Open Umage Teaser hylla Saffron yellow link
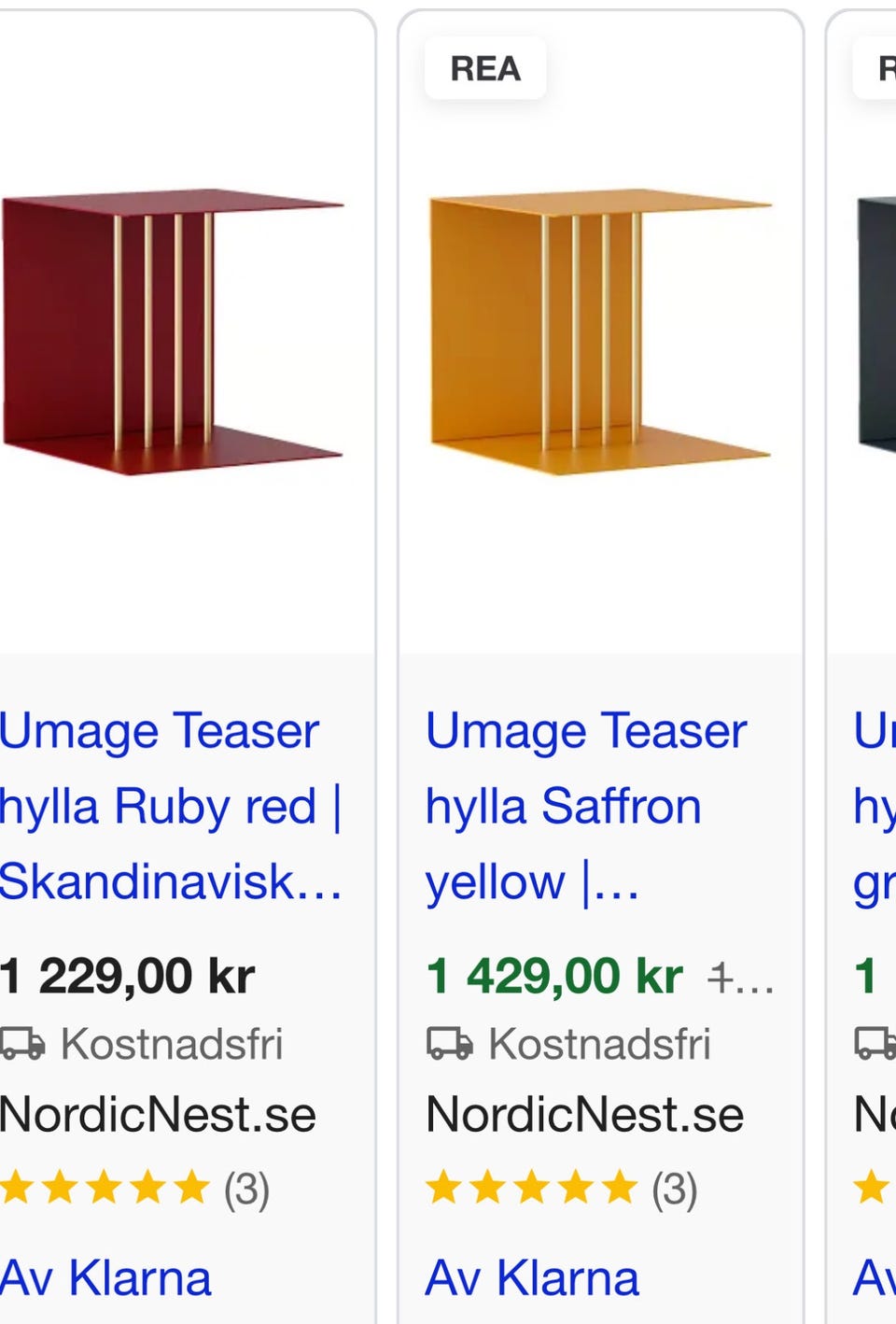896x1324 pixels. coord(586,806)
